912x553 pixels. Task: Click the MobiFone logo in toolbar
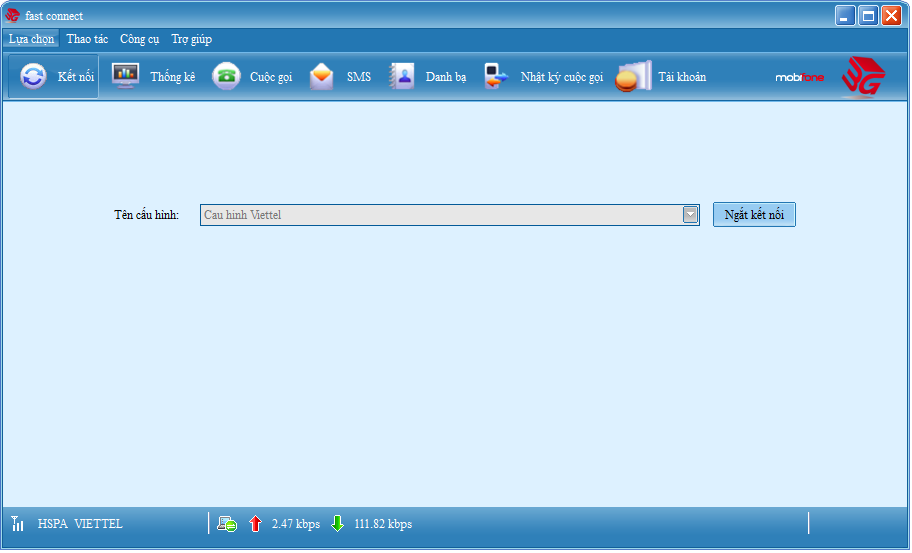coord(799,78)
